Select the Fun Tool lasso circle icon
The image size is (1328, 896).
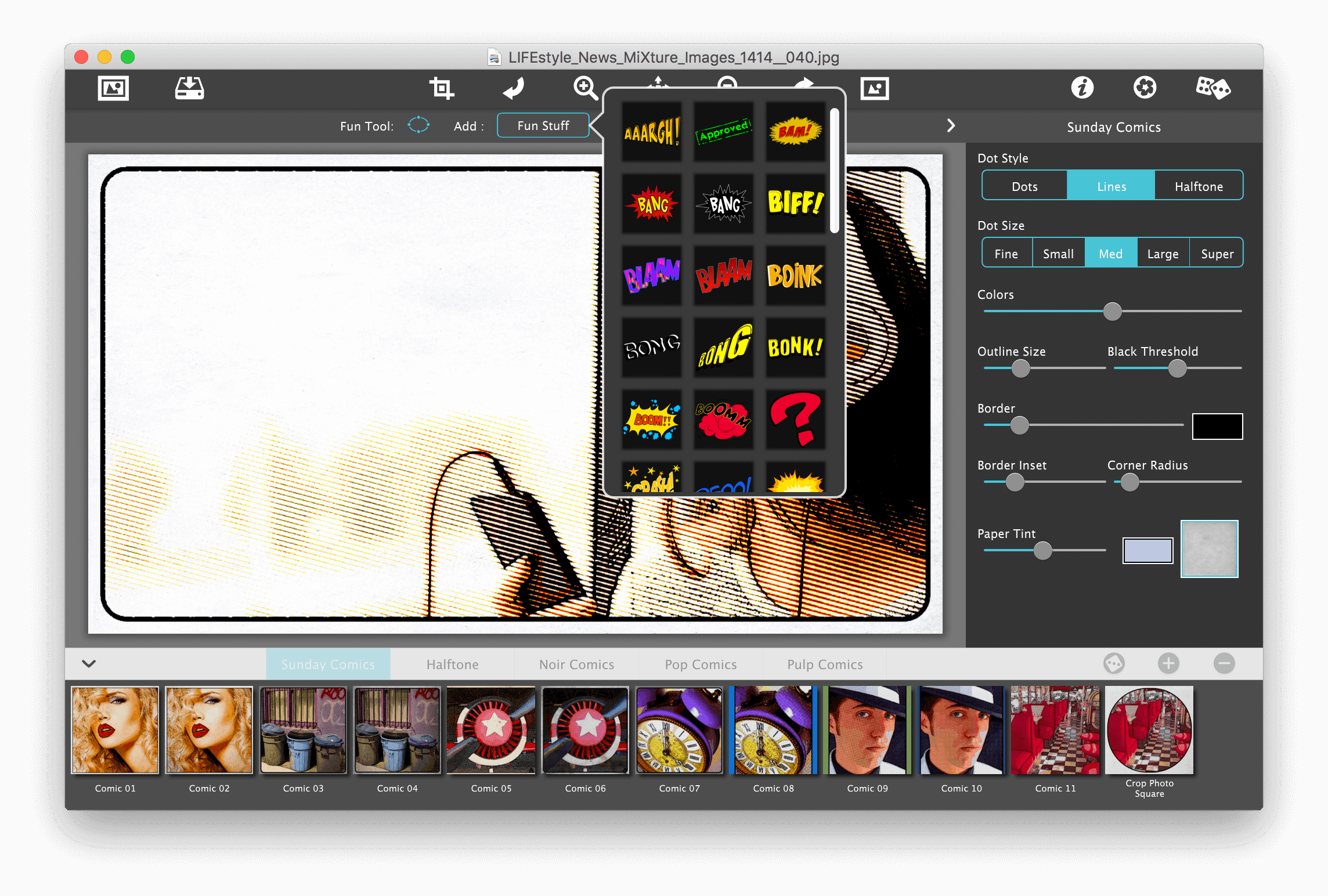tap(418, 125)
